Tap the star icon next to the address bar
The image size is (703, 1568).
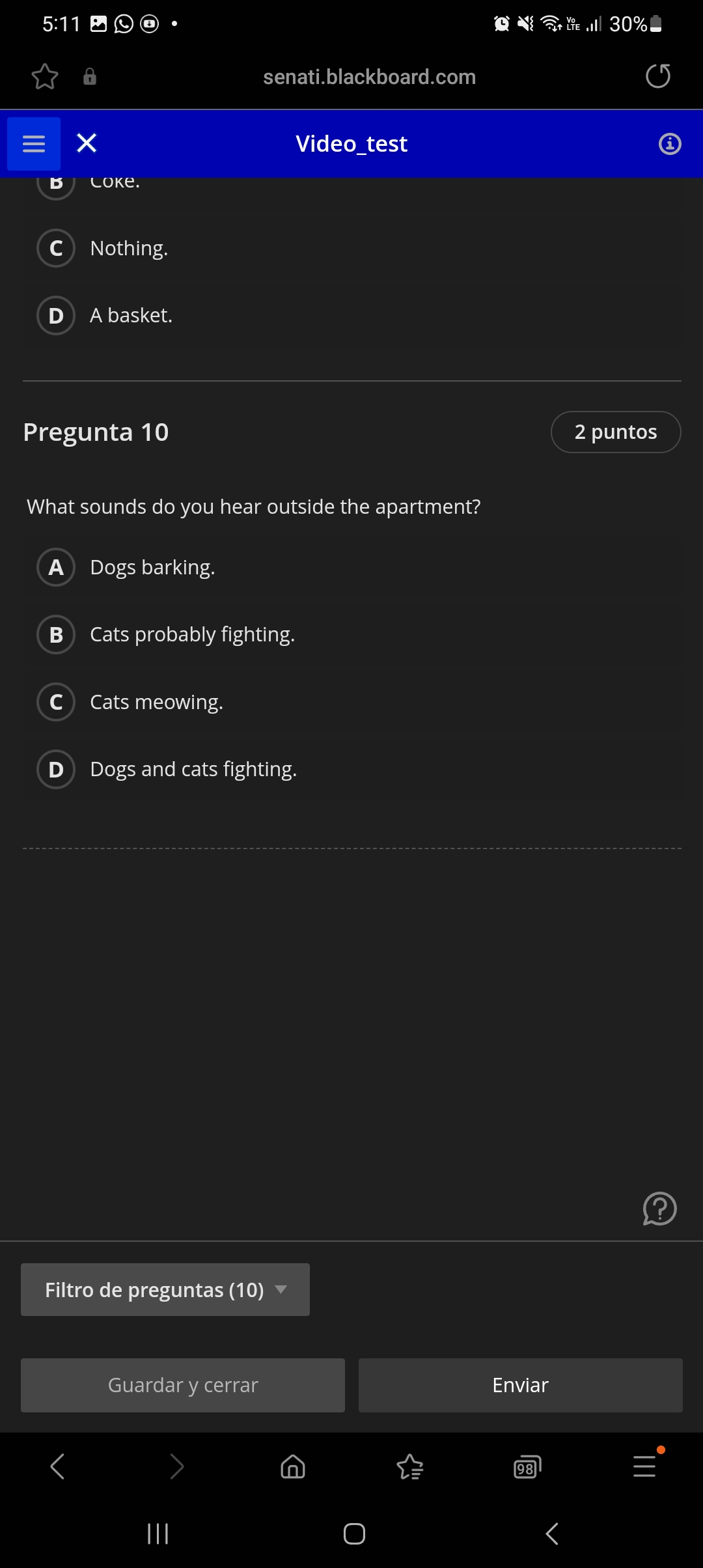tap(44, 77)
